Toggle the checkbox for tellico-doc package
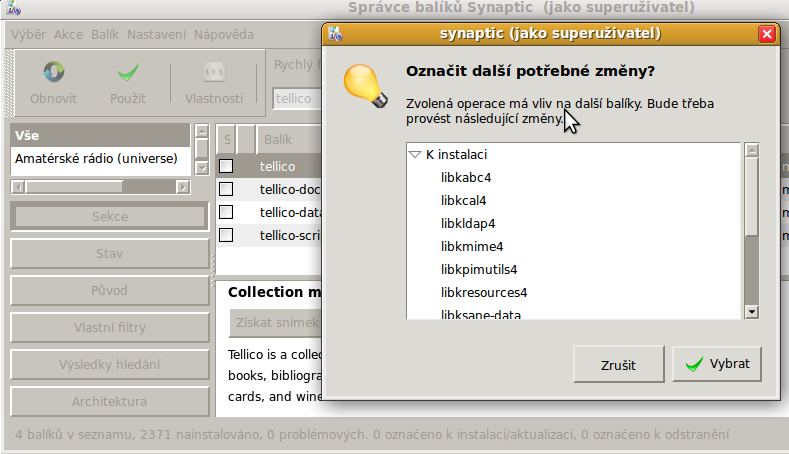This screenshot has width=789, height=454. 226,189
